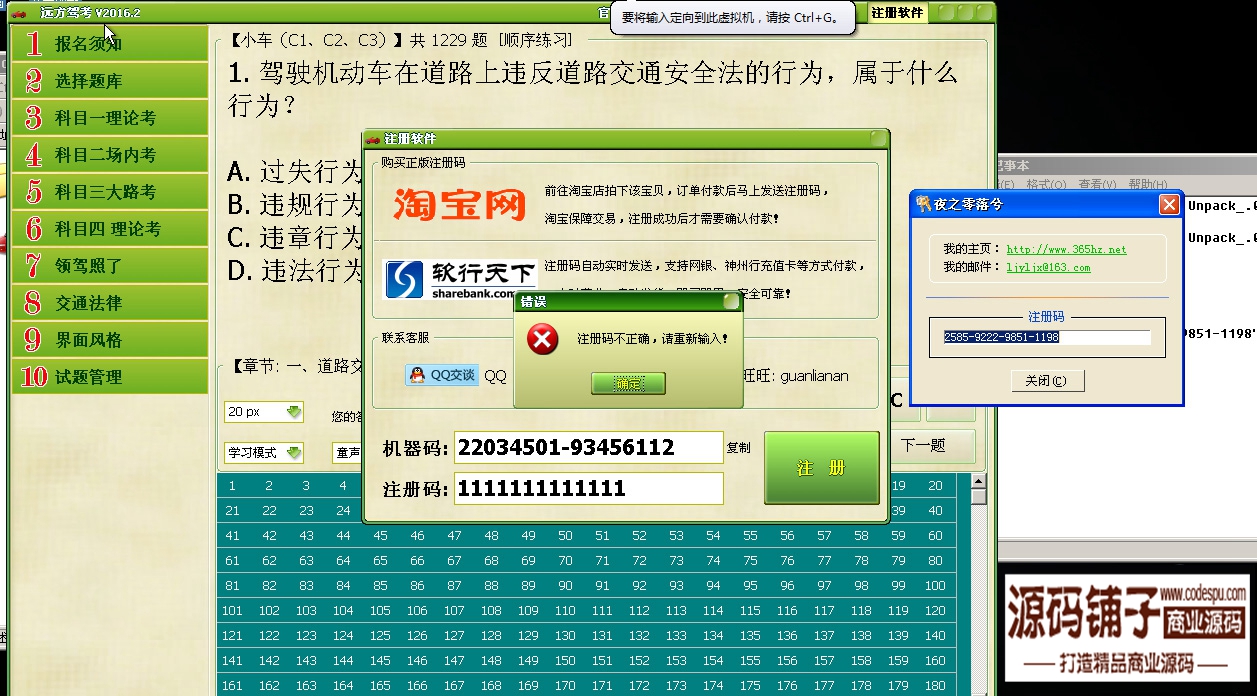This screenshot has height=696, width=1257.
Task: Click the red error X icon
Action: tap(542, 339)
